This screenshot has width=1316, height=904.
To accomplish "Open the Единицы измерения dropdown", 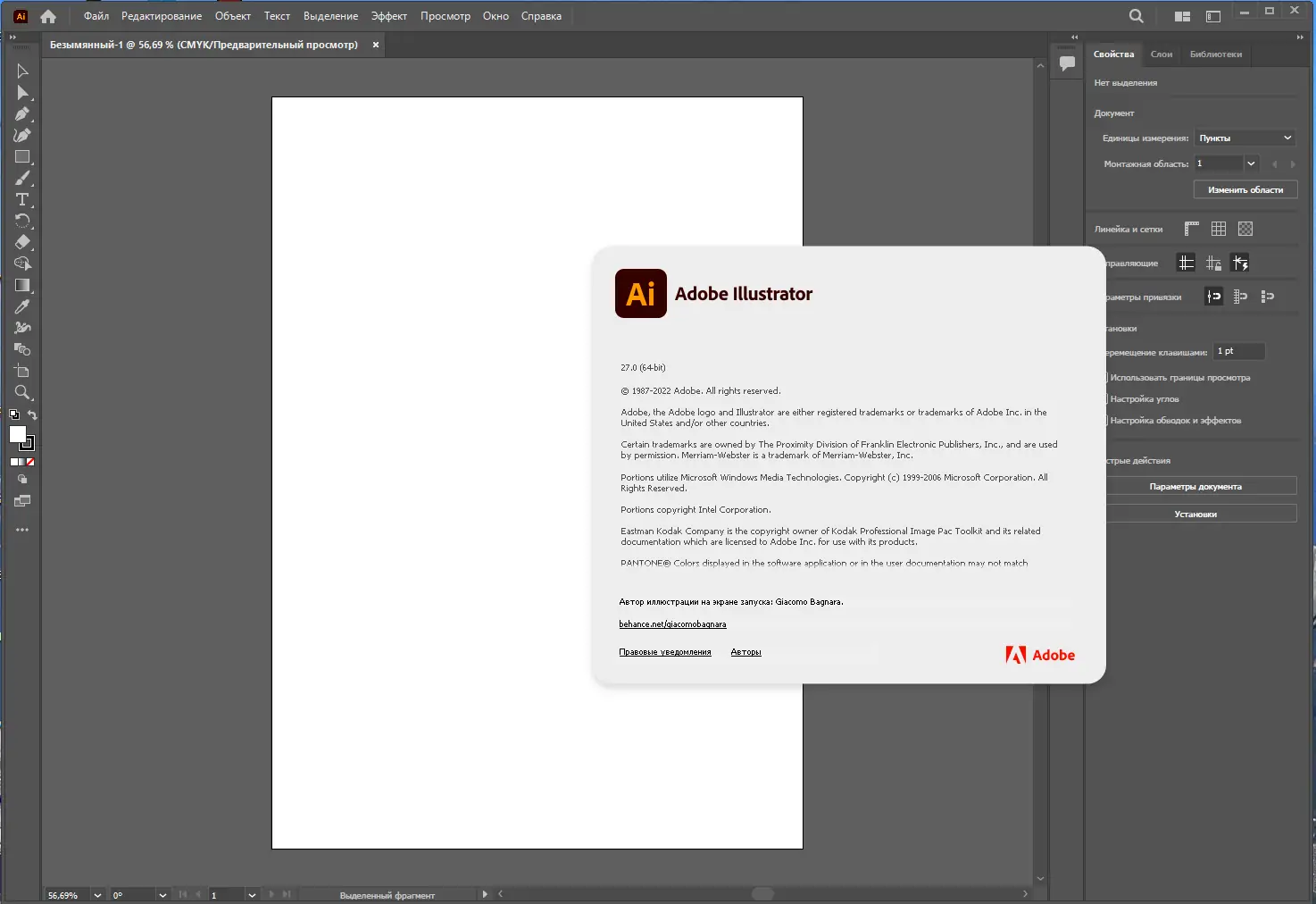I will (1244, 138).
